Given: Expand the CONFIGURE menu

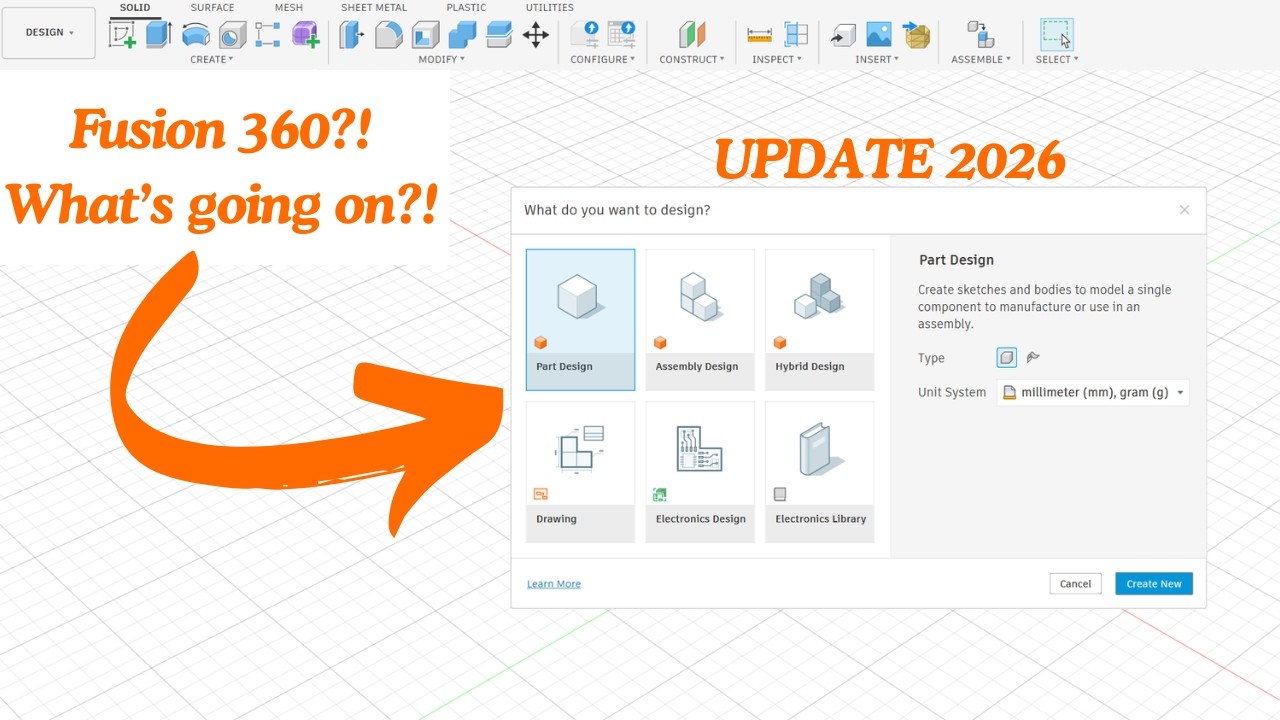Looking at the screenshot, I should [603, 60].
